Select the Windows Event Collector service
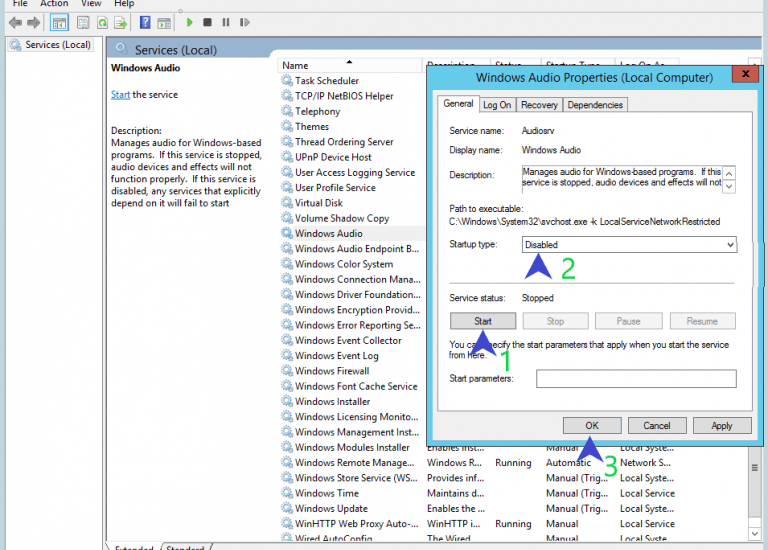The height and width of the screenshot is (550, 768). pos(348,340)
